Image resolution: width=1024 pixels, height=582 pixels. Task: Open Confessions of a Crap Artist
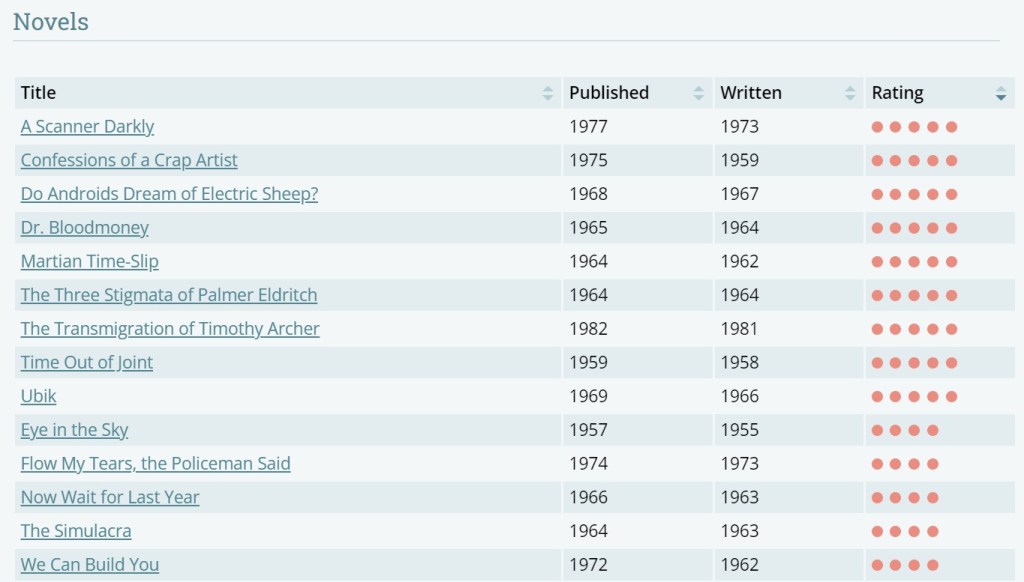pyautogui.click(x=129, y=160)
